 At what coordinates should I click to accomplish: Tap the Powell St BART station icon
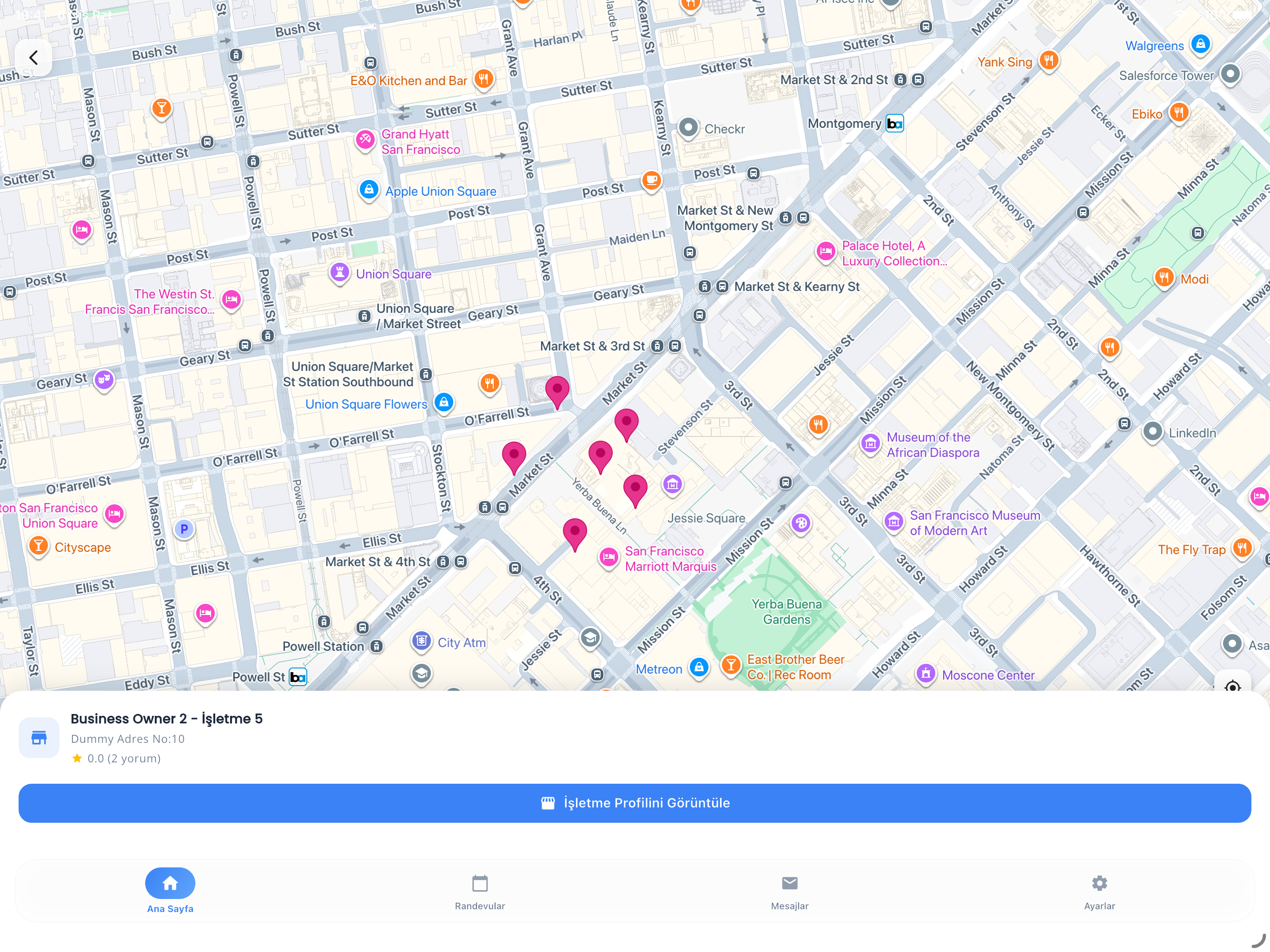pos(298,677)
